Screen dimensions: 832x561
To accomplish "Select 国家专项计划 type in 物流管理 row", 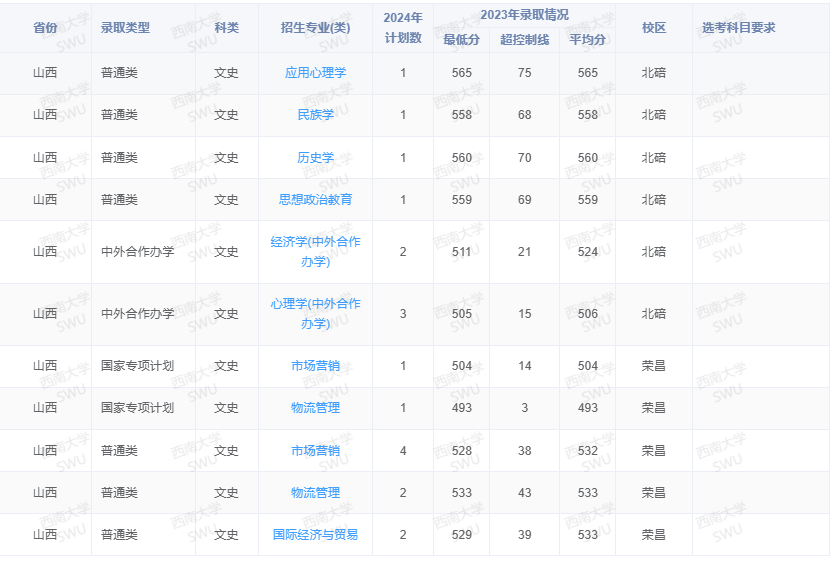I will point(137,408).
